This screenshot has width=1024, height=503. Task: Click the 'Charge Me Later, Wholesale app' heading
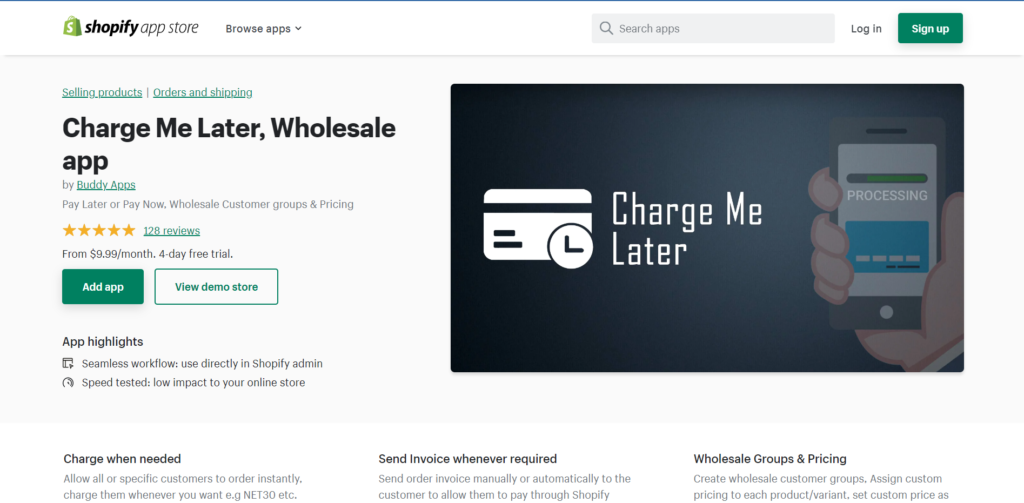tap(229, 144)
